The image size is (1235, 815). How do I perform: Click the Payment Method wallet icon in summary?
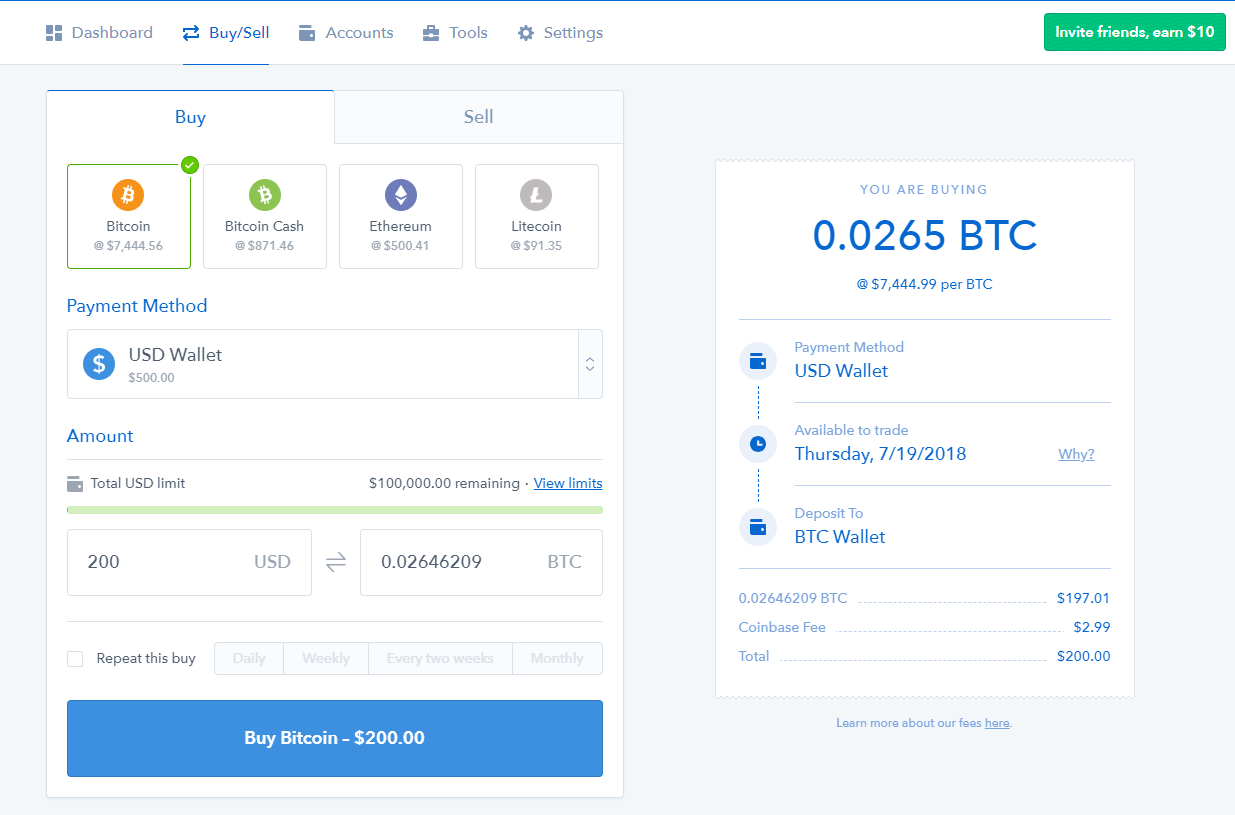pos(758,361)
